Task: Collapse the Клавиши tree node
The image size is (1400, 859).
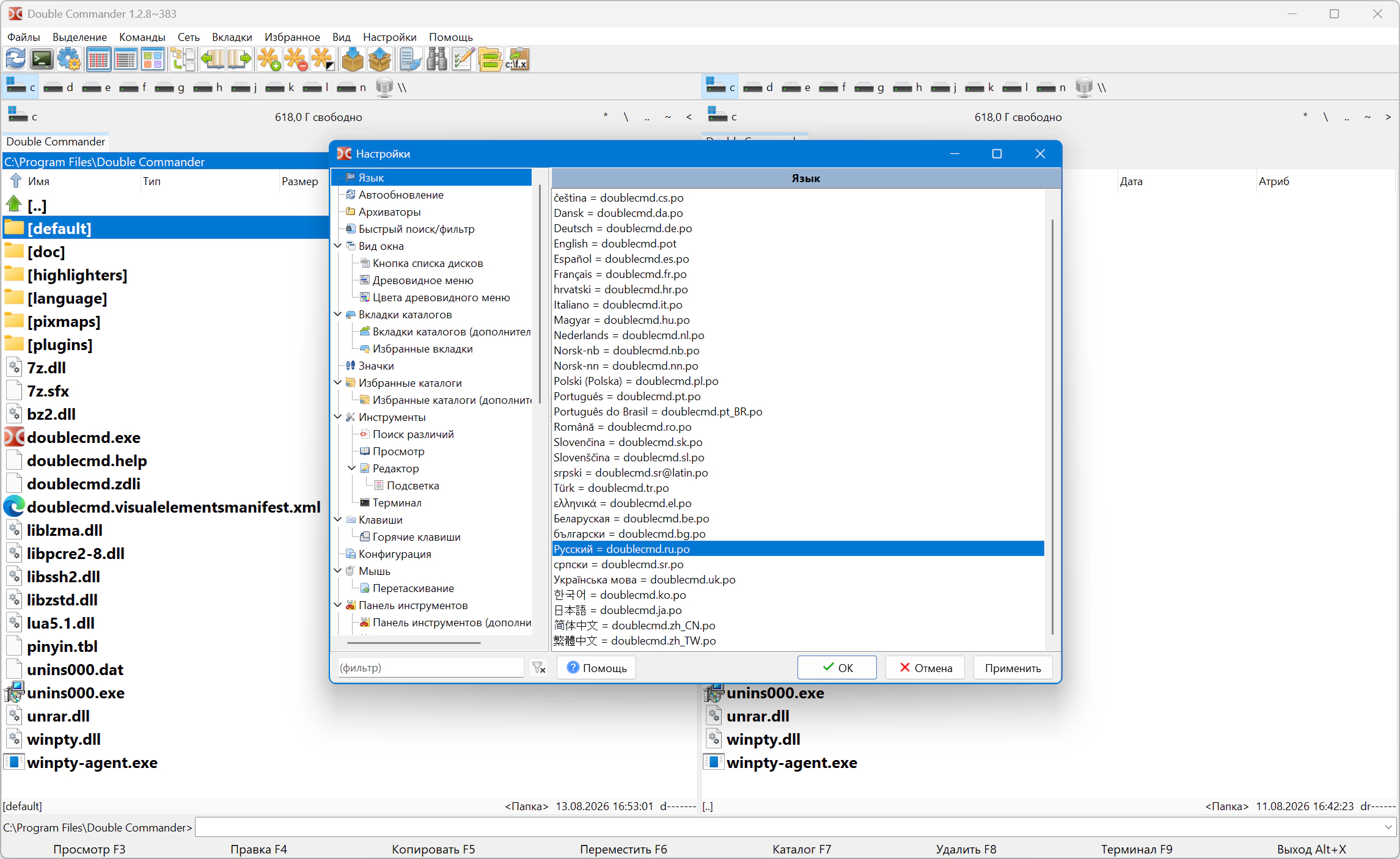Action: [x=339, y=519]
